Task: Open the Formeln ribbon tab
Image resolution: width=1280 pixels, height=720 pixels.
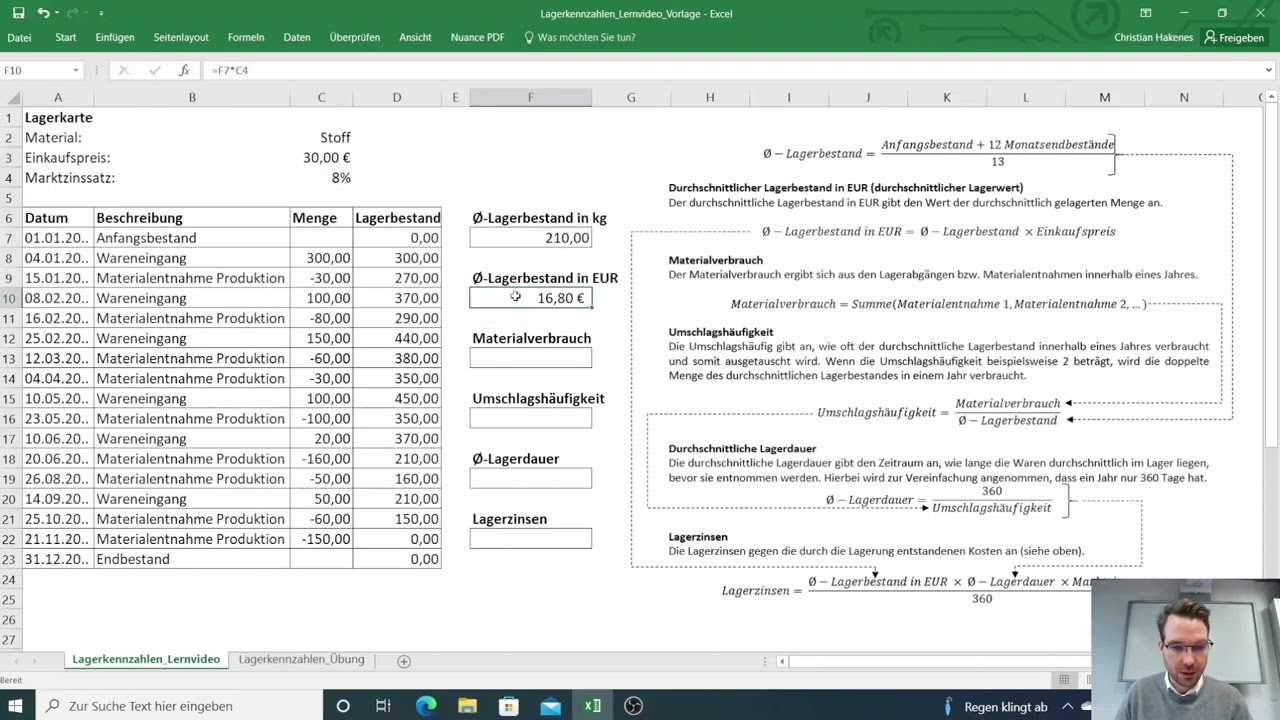Action: coord(246,37)
